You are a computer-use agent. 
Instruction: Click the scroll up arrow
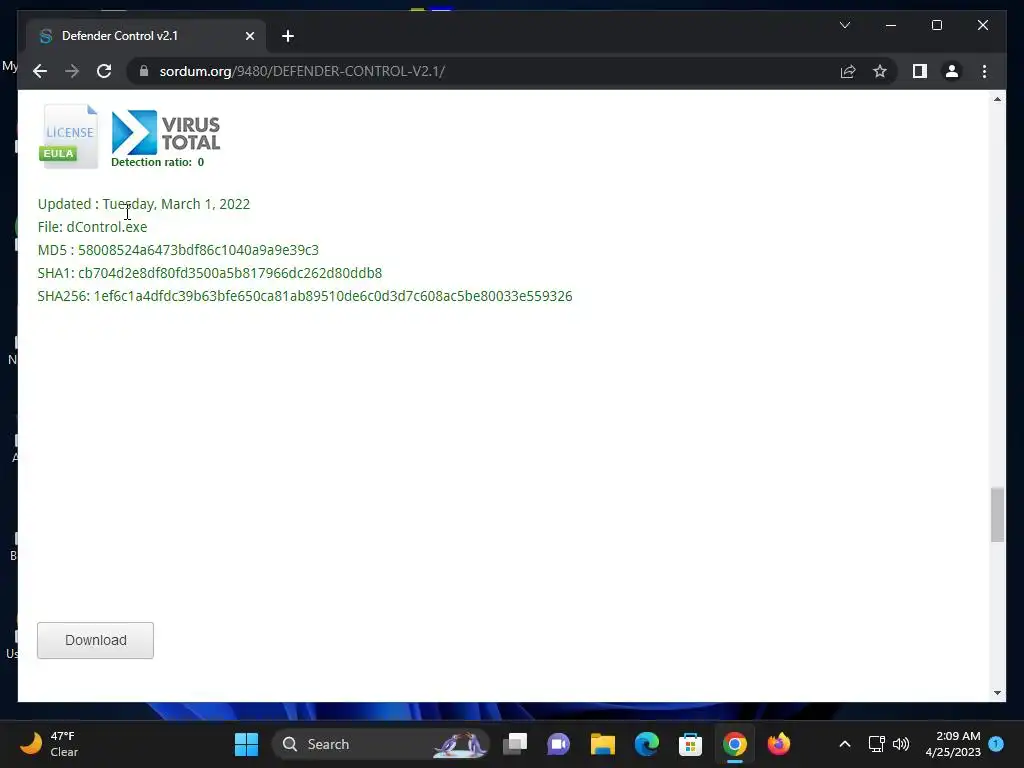point(997,99)
